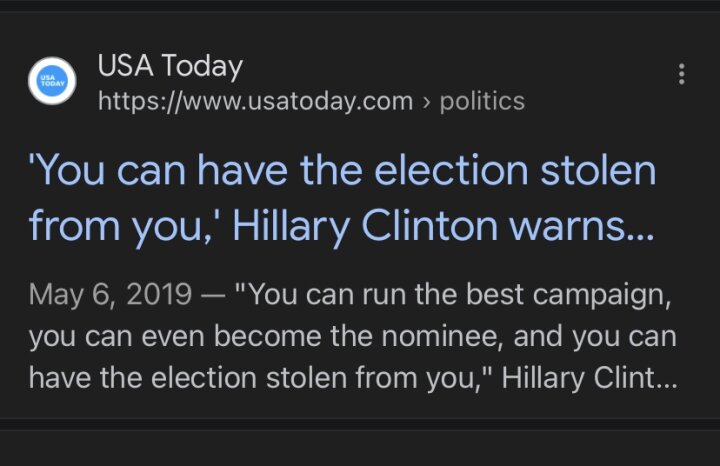Click the breadcrumb chevron before 'politics'
The image size is (720, 466).
coord(427,102)
